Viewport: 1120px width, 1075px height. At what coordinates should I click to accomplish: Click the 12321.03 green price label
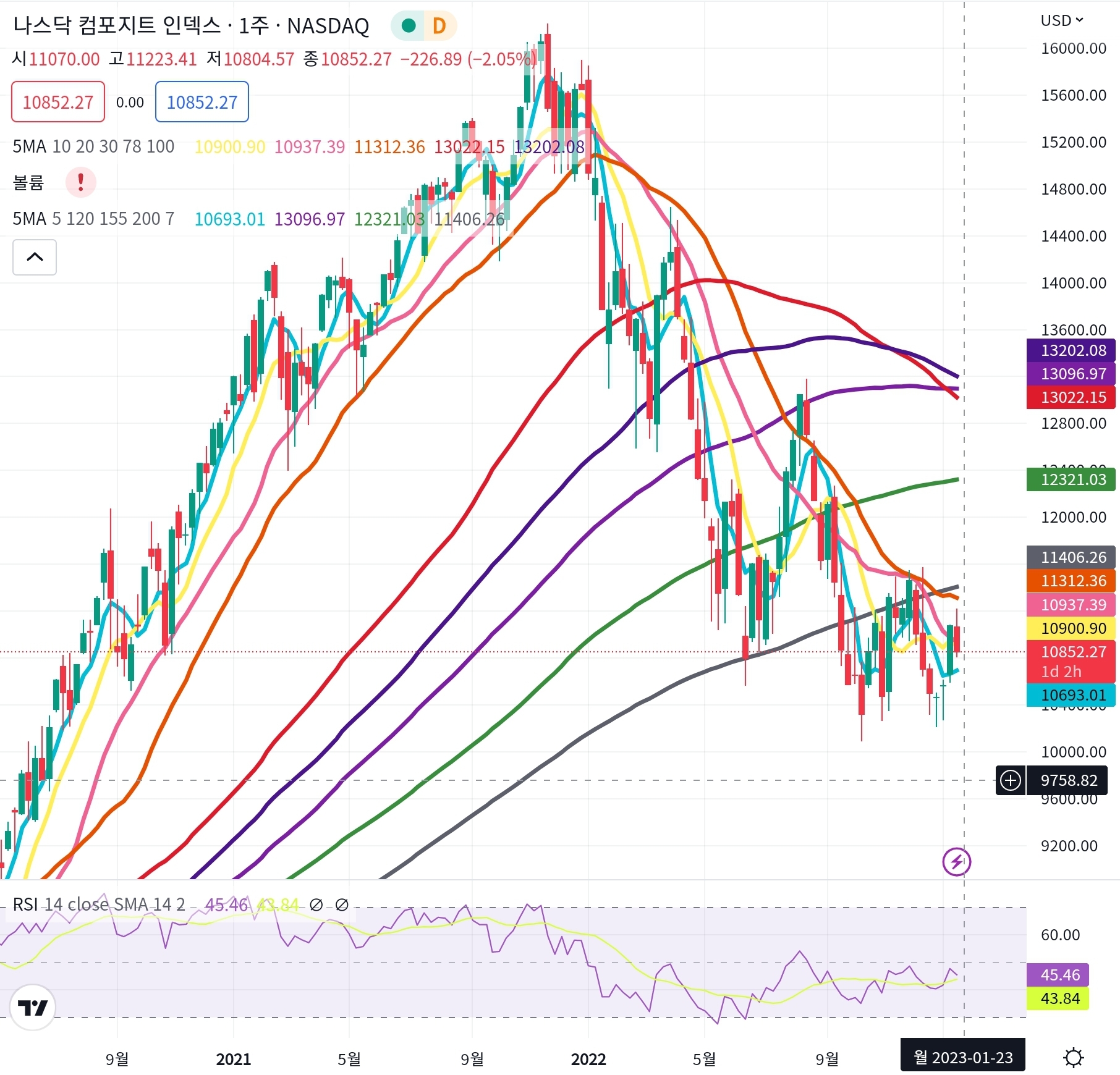pos(1071,479)
